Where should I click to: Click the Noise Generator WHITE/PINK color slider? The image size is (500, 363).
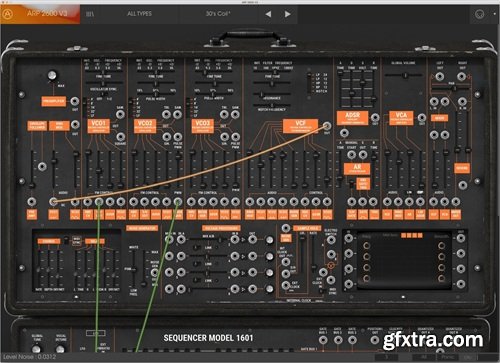[x=134, y=269]
